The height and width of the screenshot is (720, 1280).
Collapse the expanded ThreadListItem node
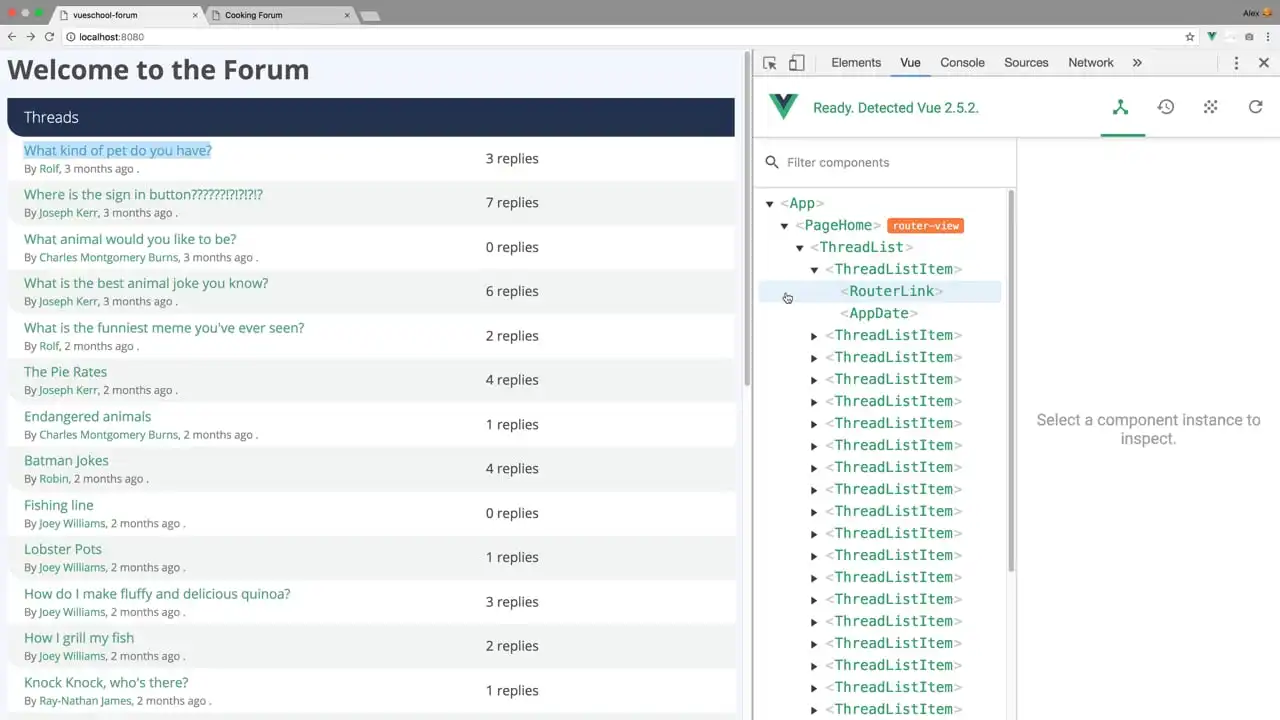pos(815,270)
